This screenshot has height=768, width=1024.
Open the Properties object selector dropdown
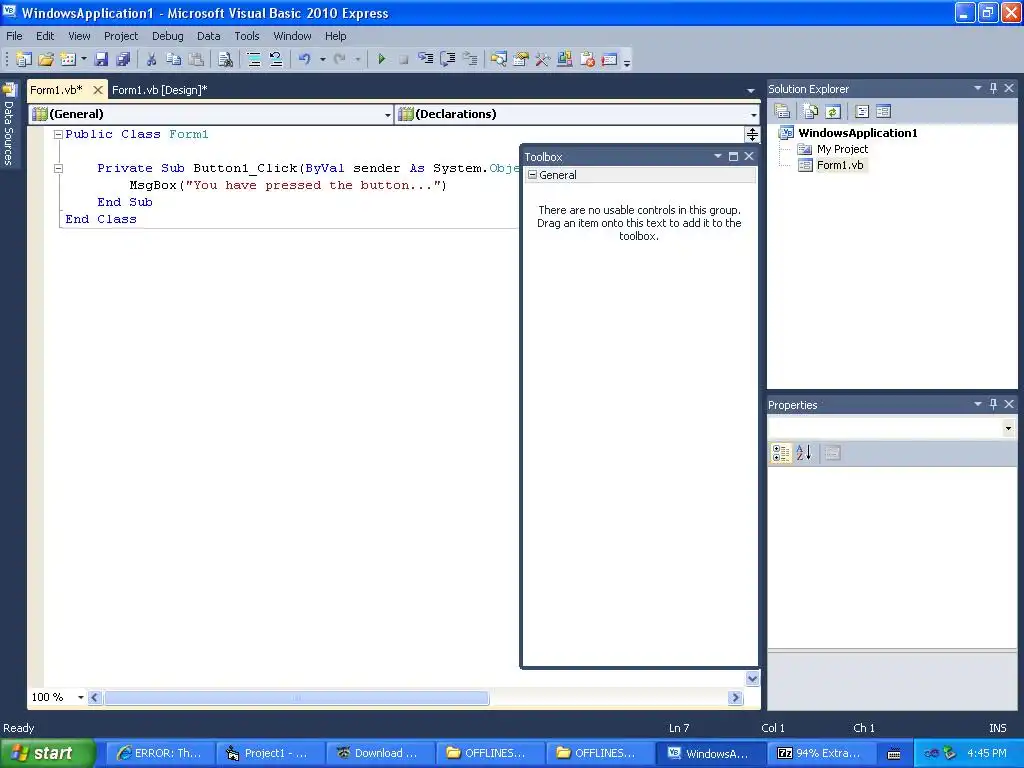coord(1008,428)
